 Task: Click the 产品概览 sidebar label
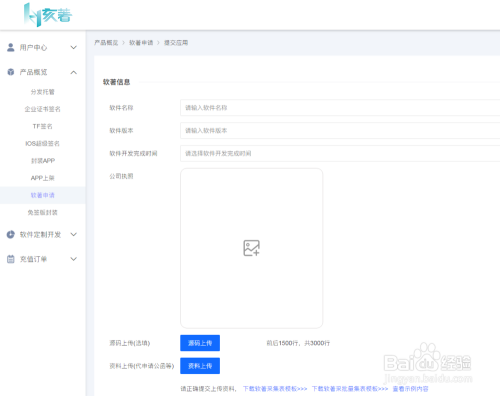[33, 72]
